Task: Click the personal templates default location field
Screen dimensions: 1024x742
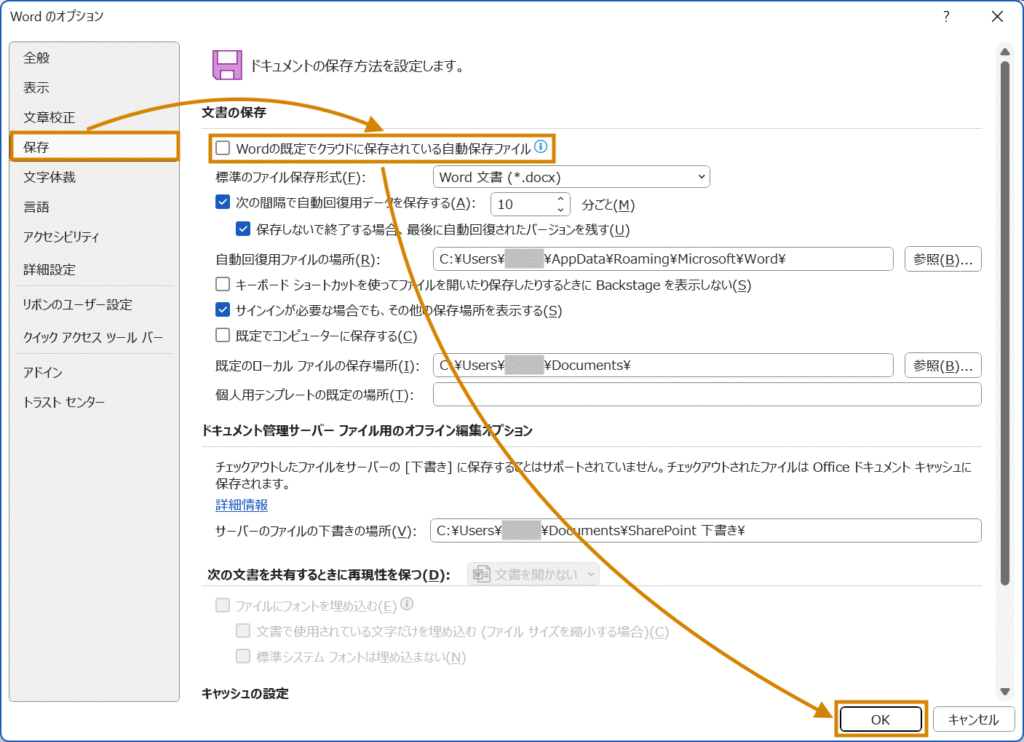Action: click(707, 395)
